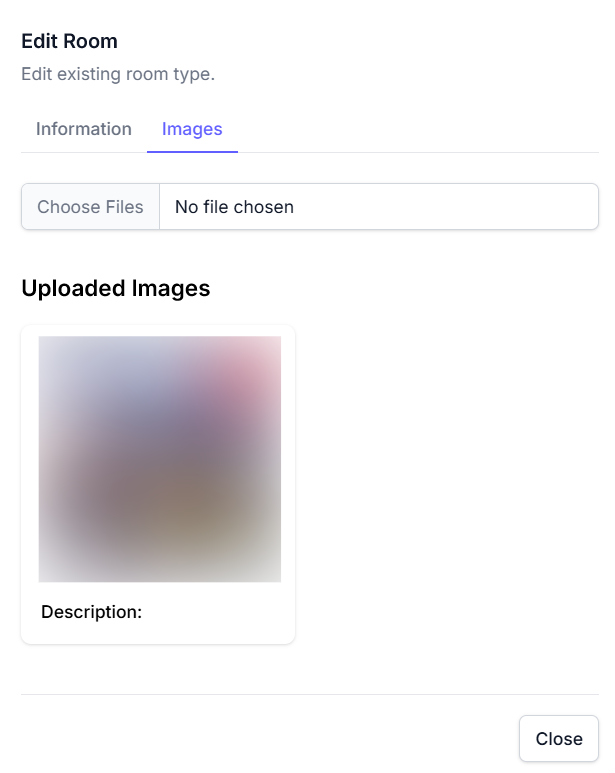Select the Images tab
The image size is (615, 773).
192,129
